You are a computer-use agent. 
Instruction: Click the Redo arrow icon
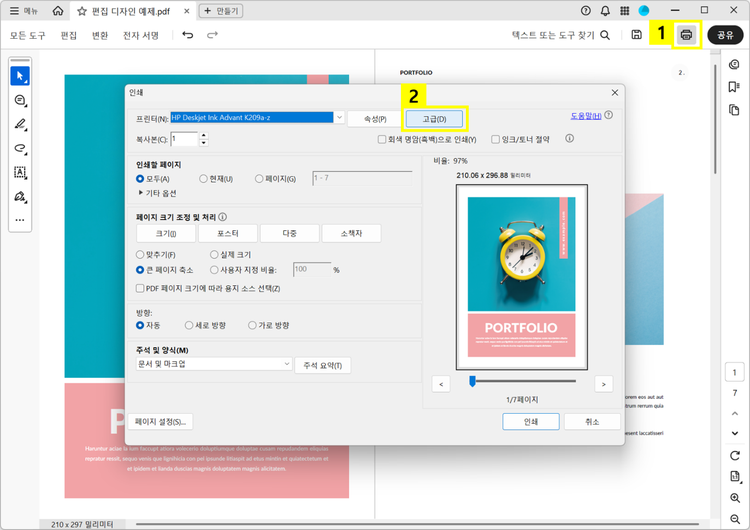[x=212, y=35]
